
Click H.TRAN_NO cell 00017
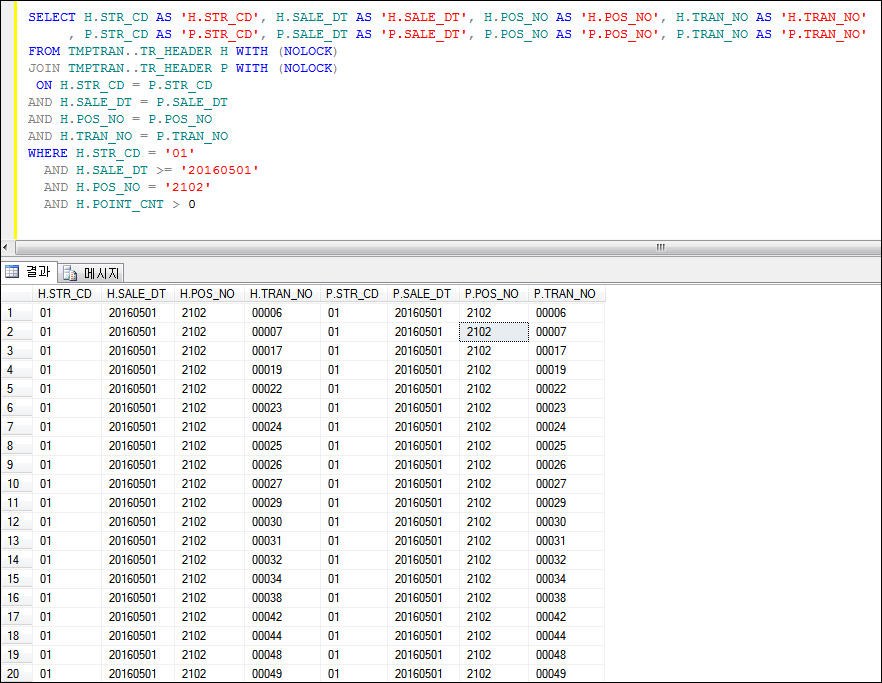282,351
